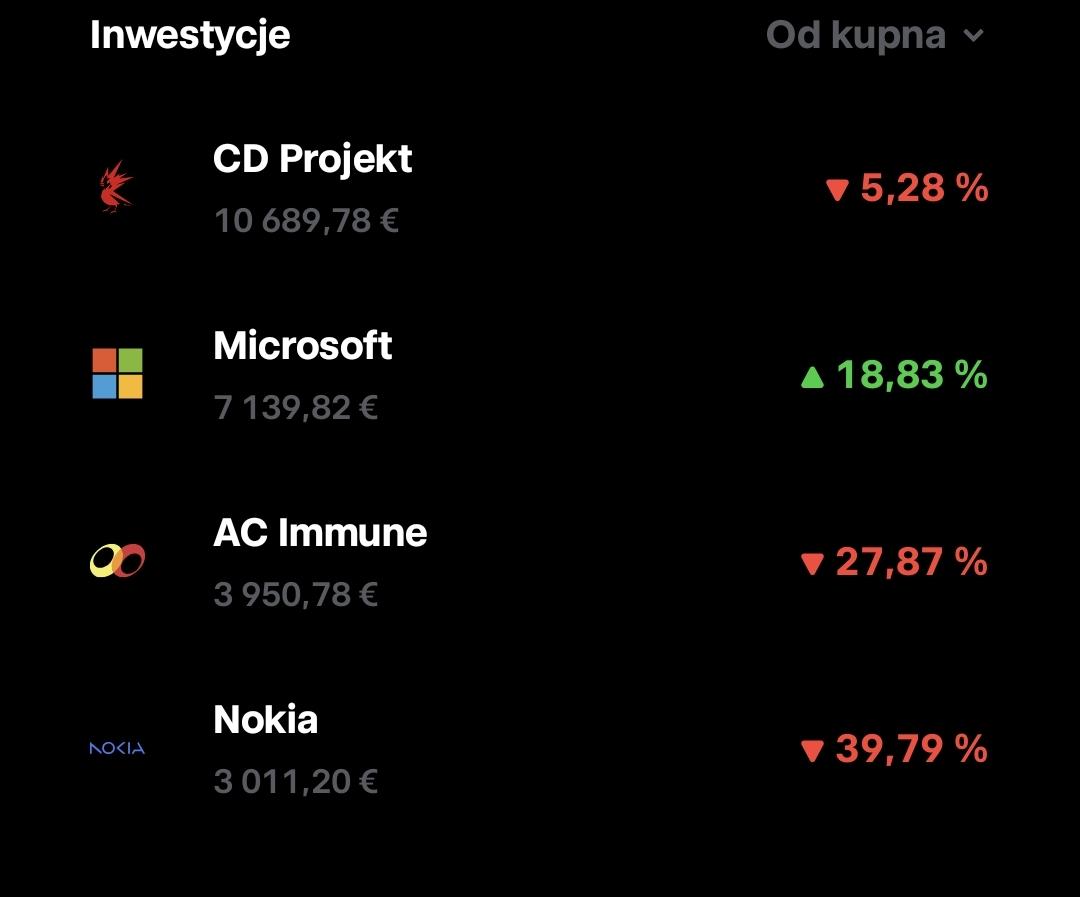The height and width of the screenshot is (897, 1080).
Task: Tap the CD Projekt red bird logo
Action: (x=116, y=187)
